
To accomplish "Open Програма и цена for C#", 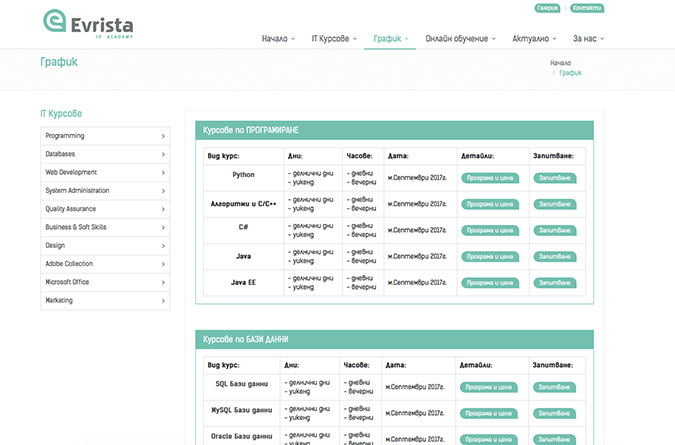I will click(x=490, y=231).
